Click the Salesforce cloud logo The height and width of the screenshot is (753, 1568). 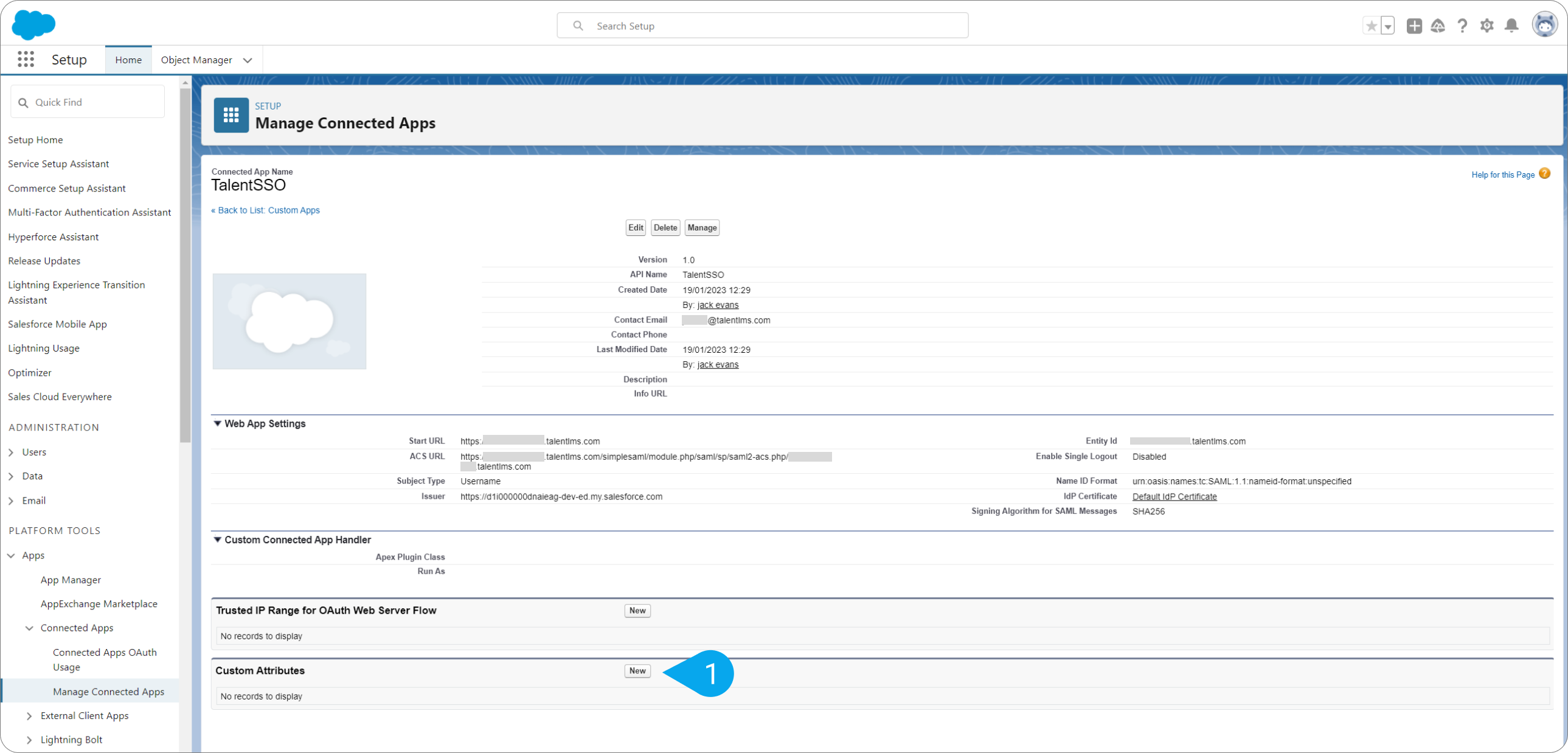(x=33, y=25)
